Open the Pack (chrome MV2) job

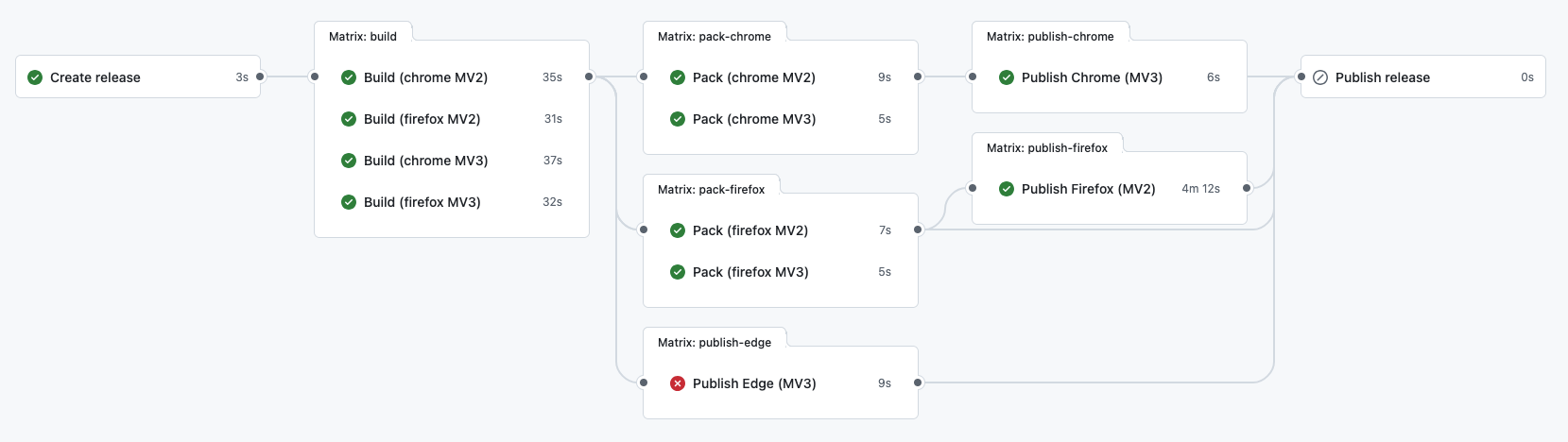[x=781, y=77]
